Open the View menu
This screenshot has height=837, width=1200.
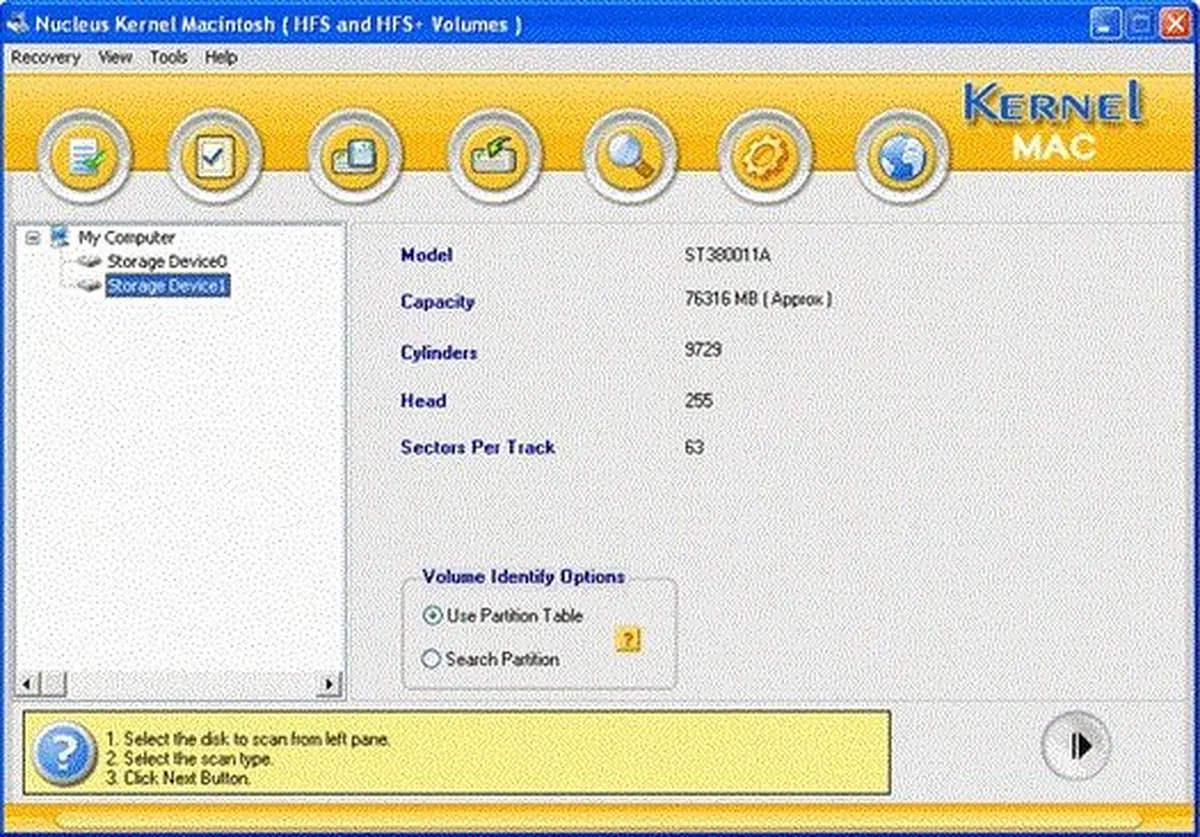pyautogui.click(x=115, y=57)
